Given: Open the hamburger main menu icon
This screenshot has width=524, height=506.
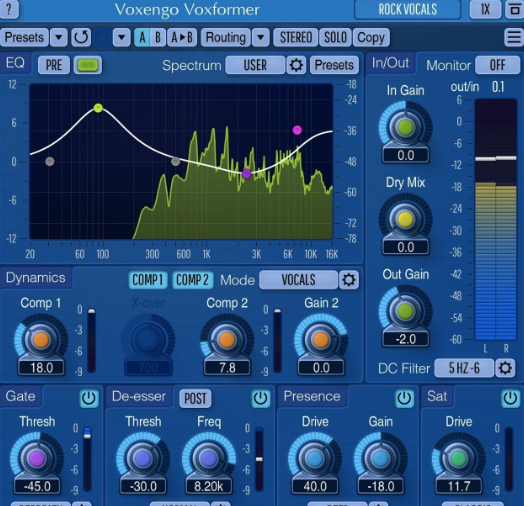Looking at the screenshot, I should (x=514, y=37).
